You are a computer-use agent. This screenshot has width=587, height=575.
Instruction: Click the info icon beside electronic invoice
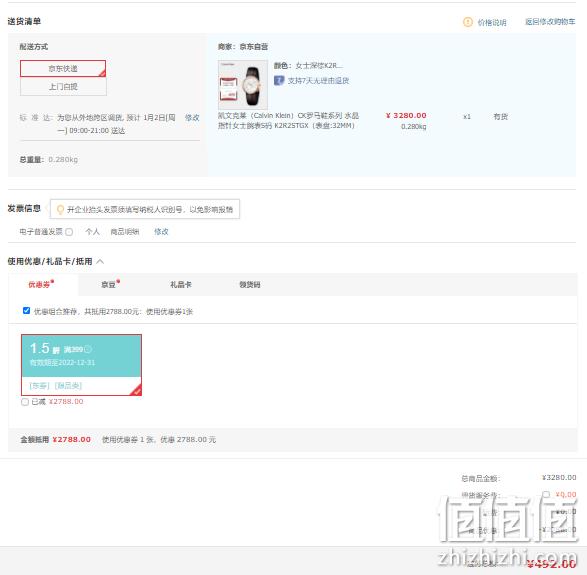[69, 232]
